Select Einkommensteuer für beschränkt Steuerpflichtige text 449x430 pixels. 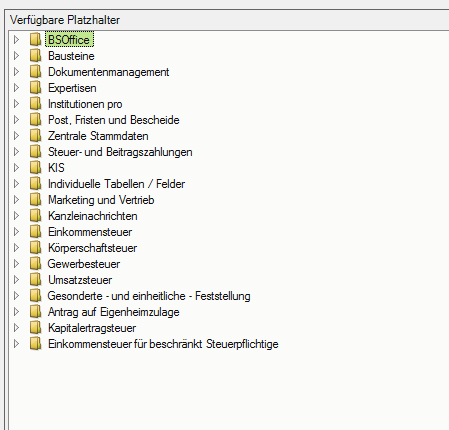coord(163,344)
